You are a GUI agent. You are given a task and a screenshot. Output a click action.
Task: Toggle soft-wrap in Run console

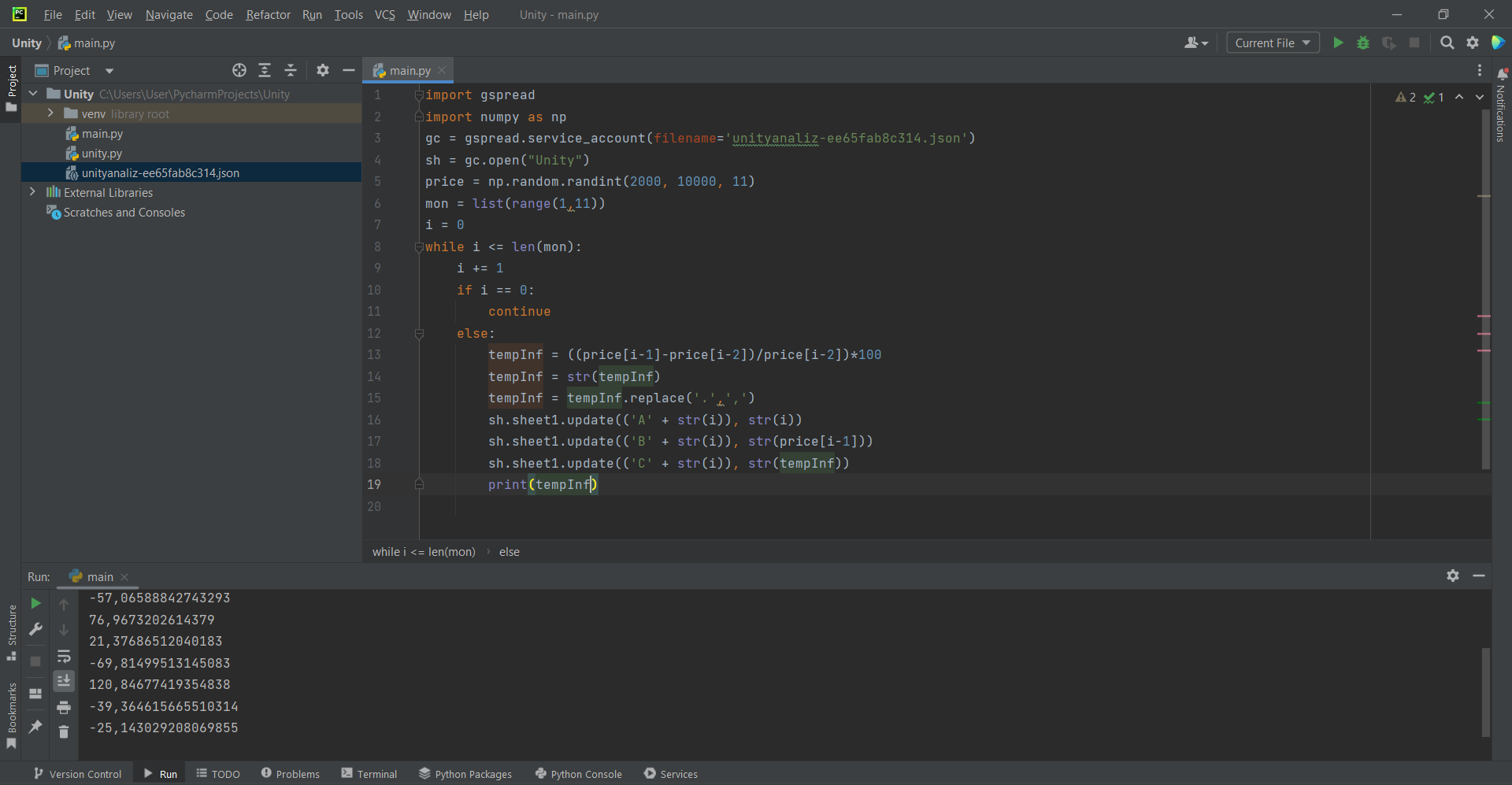pyautogui.click(x=64, y=656)
